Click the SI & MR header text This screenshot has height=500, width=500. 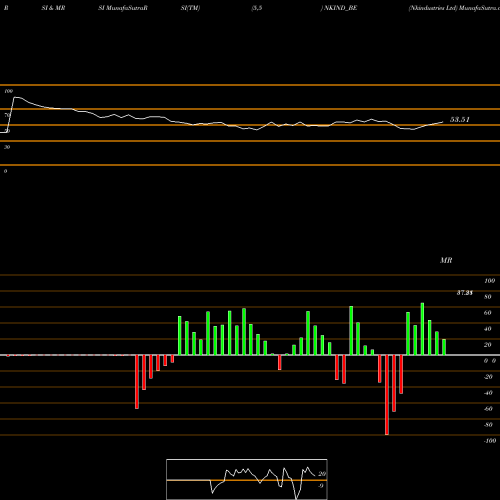(x=53, y=8)
